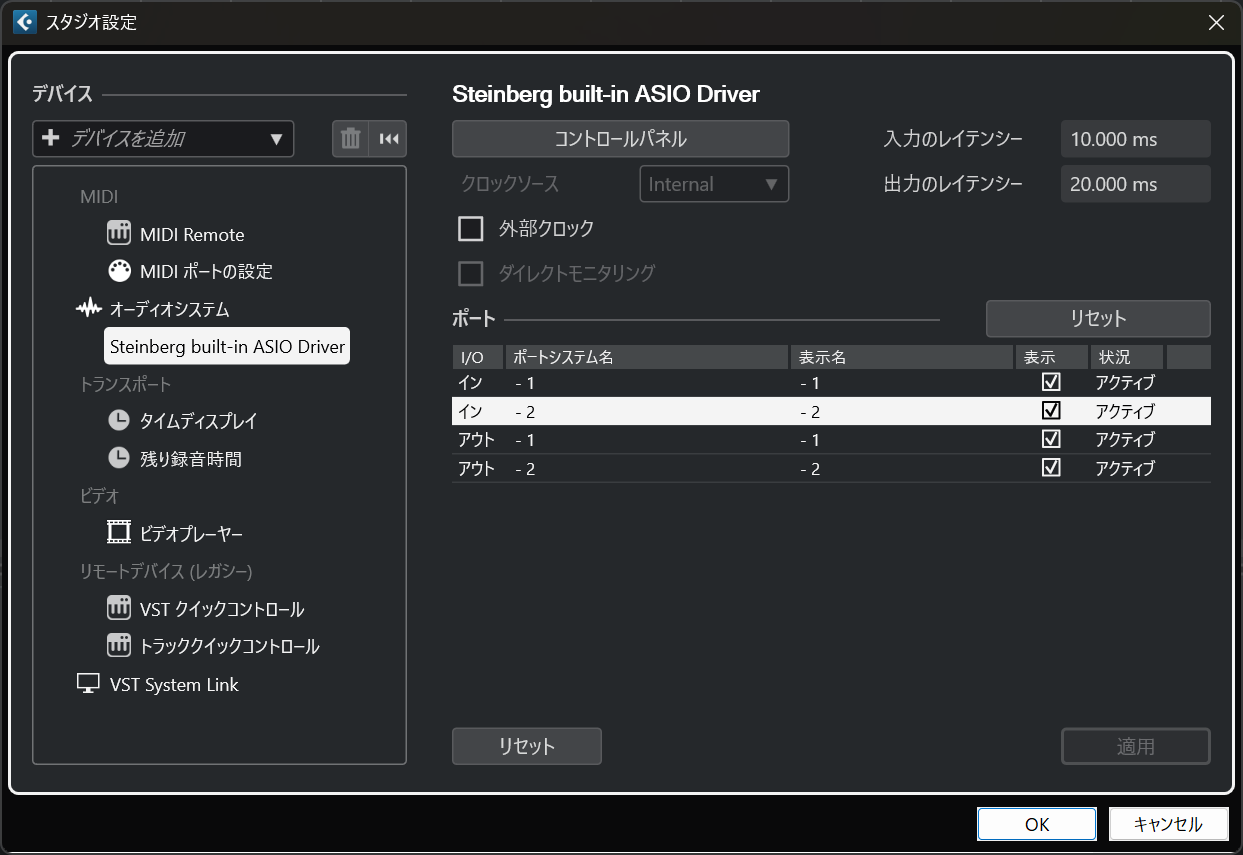Open the クロックソース Internal dropdown
Viewport: 1243px width, 855px height.
click(x=714, y=184)
